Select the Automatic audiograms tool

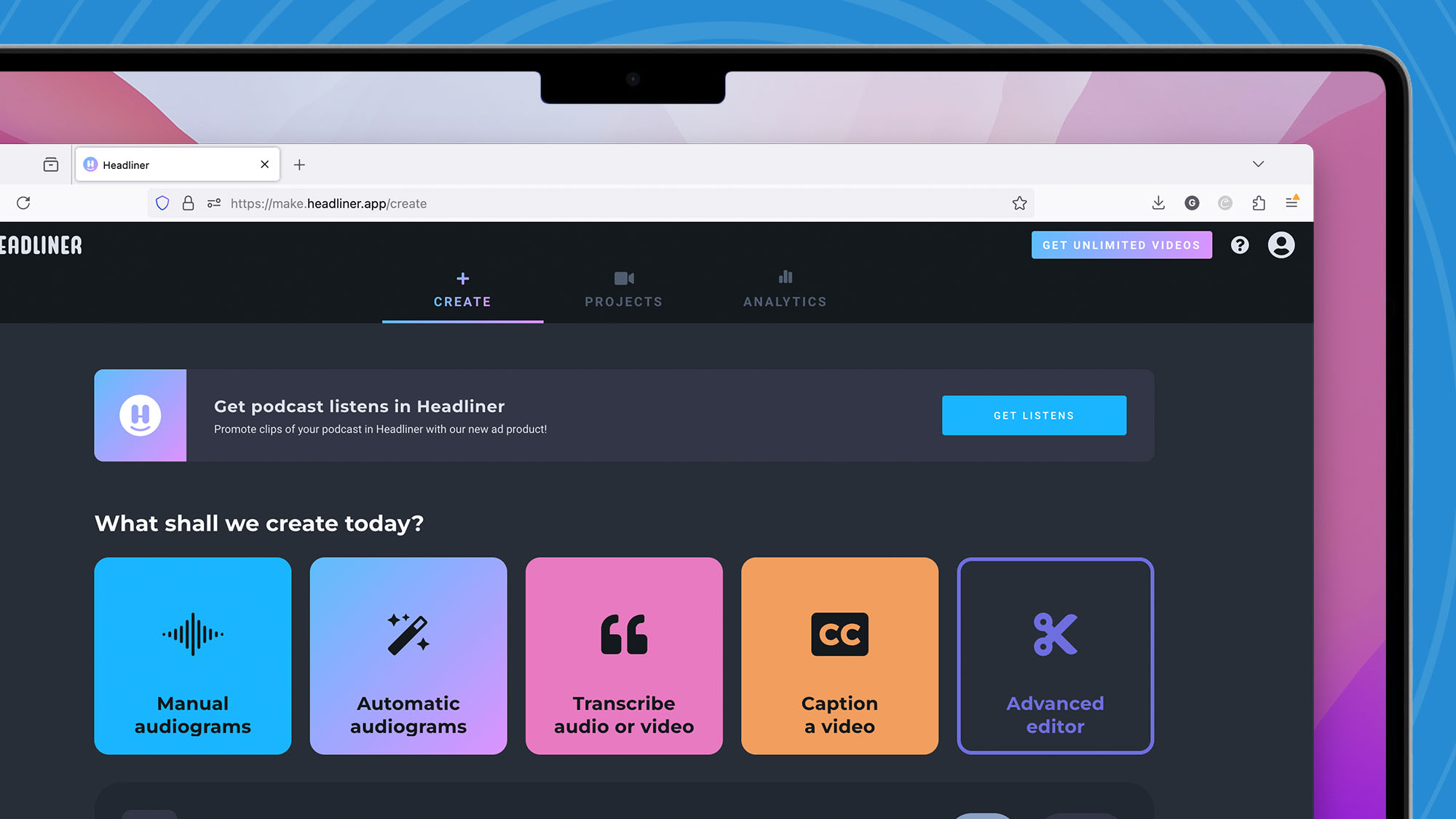pyautogui.click(x=408, y=656)
